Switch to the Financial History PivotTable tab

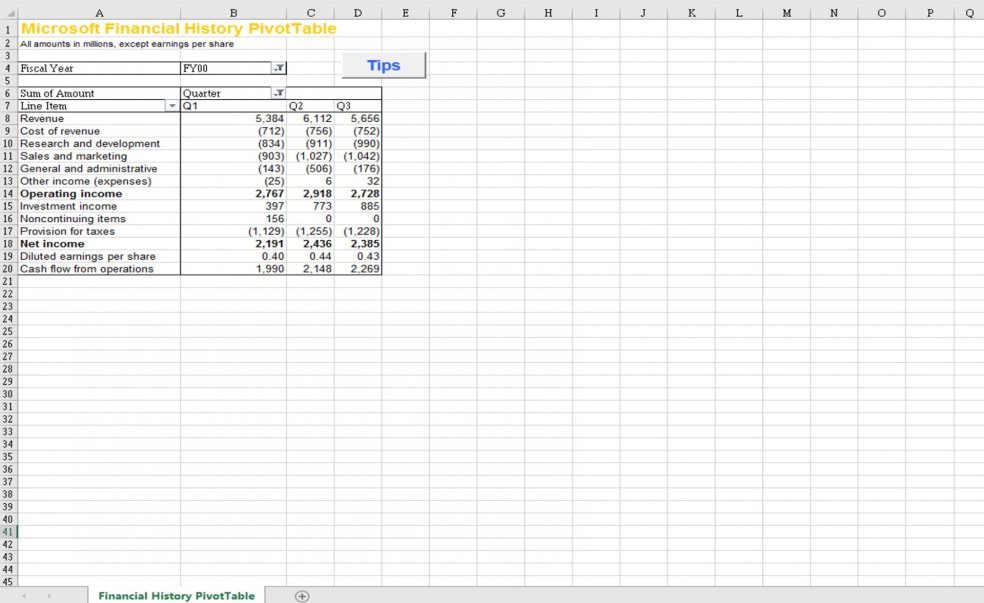click(x=176, y=595)
